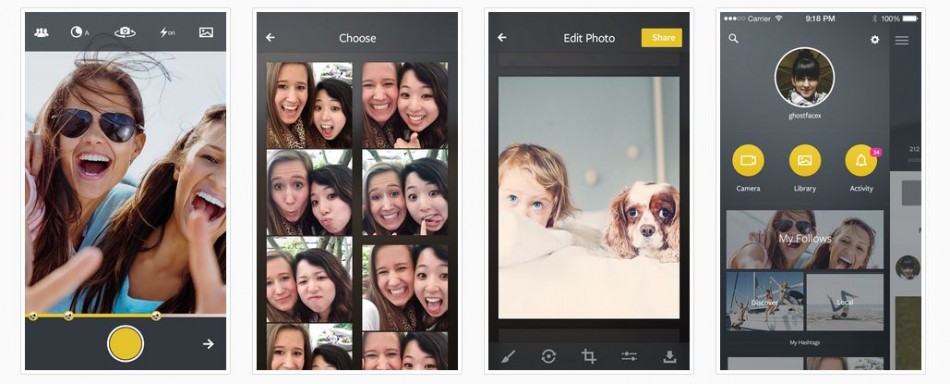Go back from the Edit Photo screen
This screenshot has height=384, width=950.
click(502, 38)
